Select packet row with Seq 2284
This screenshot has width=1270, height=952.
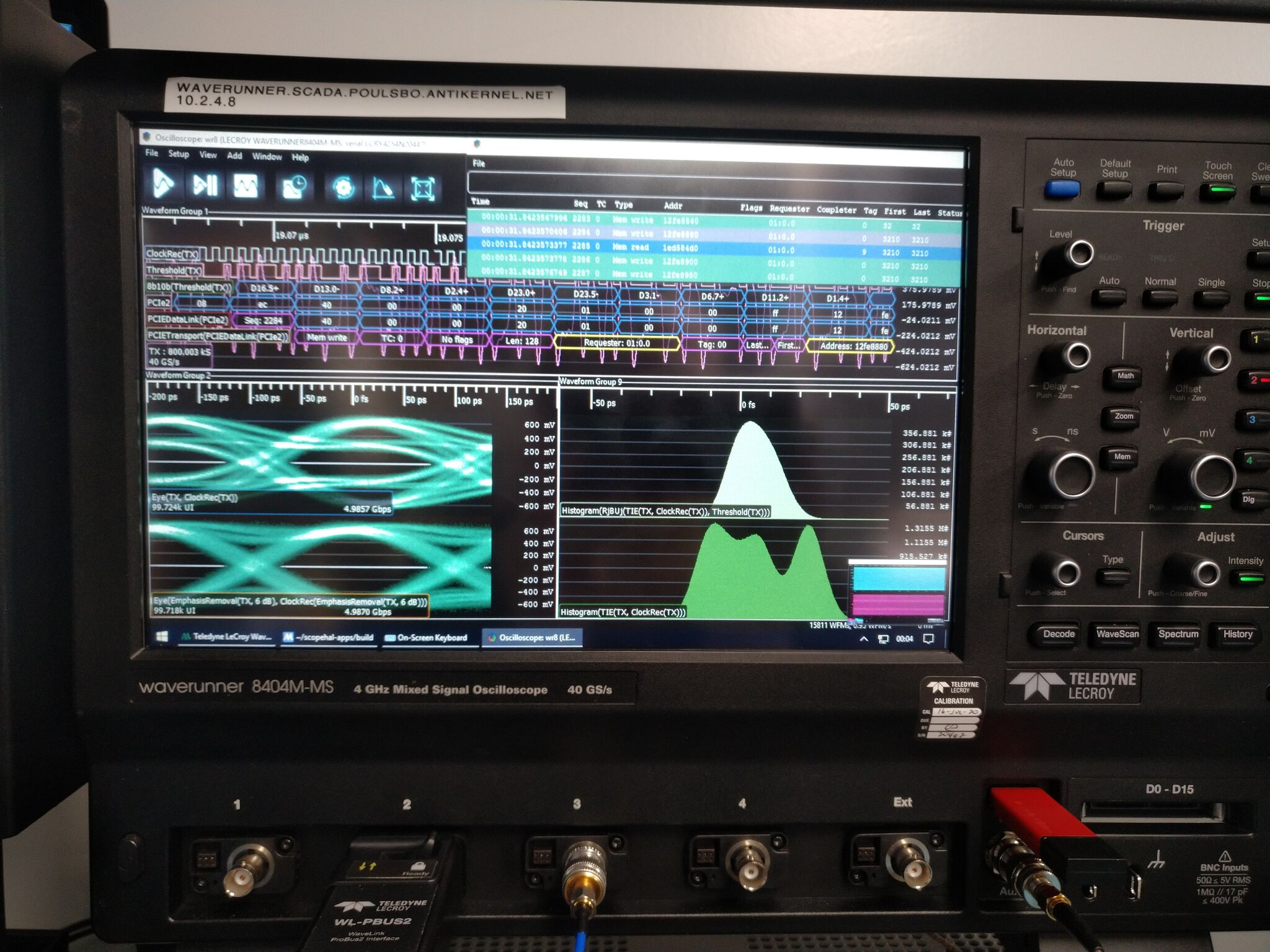tap(715, 234)
